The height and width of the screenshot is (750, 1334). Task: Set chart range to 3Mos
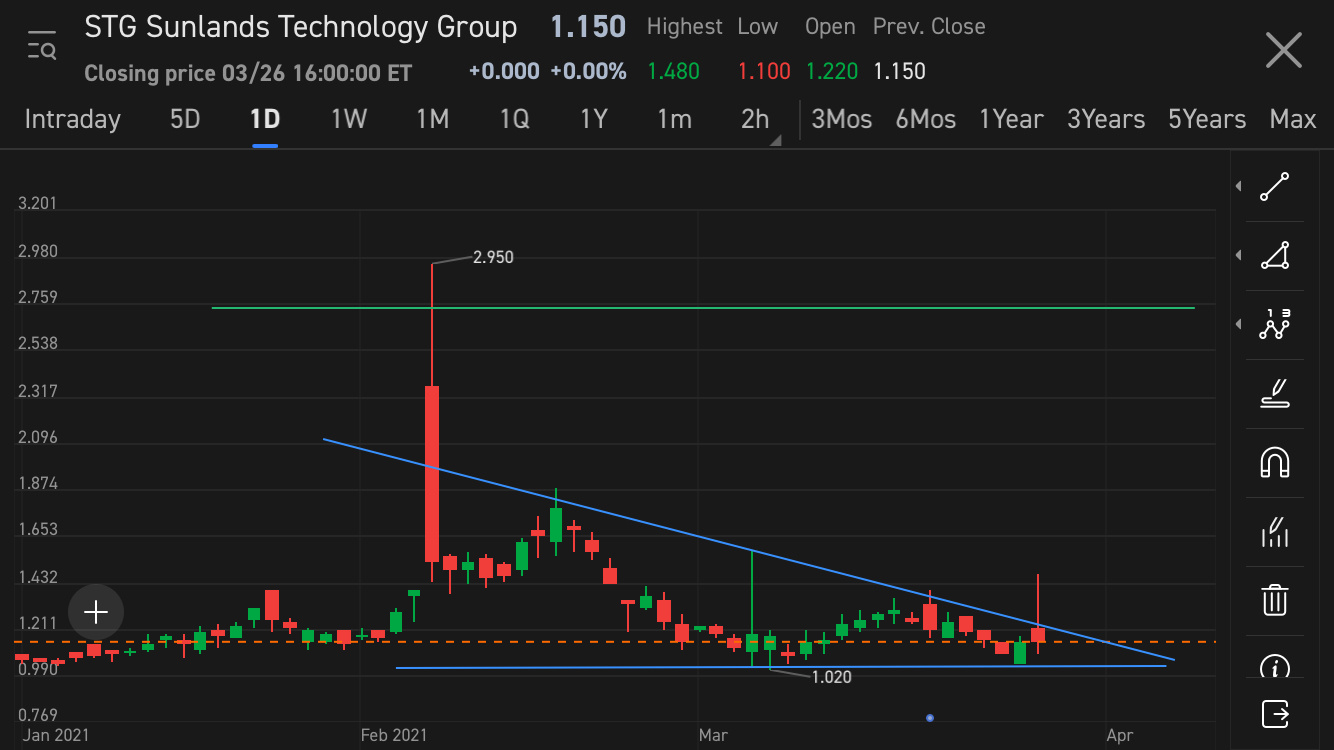(x=842, y=119)
